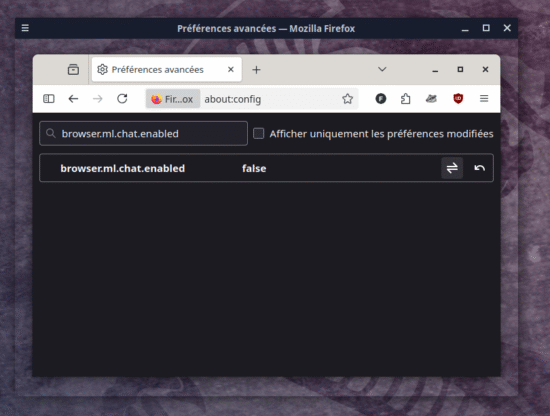Click the uBlock Origin shield icon
Viewport: 550px width, 416px height.
pyautogui.click(x=458, y=99)
